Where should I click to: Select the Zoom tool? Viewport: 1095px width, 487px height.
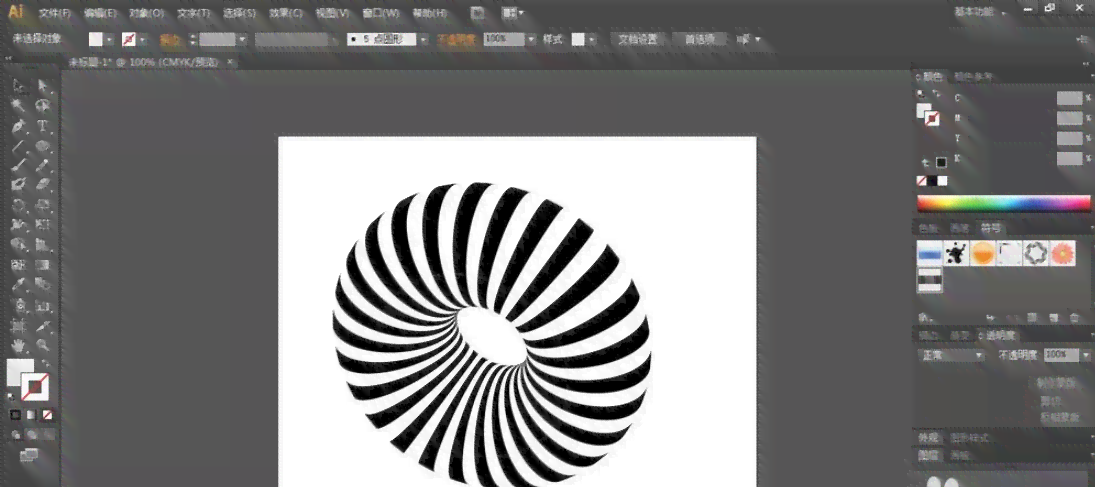point(43,345)
